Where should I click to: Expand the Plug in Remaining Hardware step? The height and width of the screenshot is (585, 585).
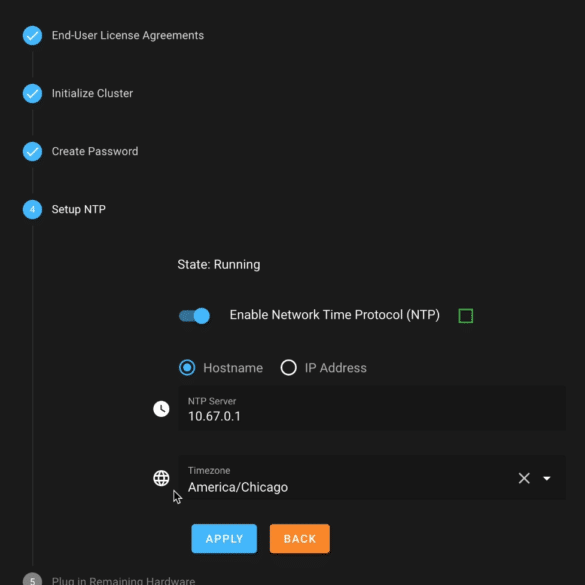click(x=123, y=581)
